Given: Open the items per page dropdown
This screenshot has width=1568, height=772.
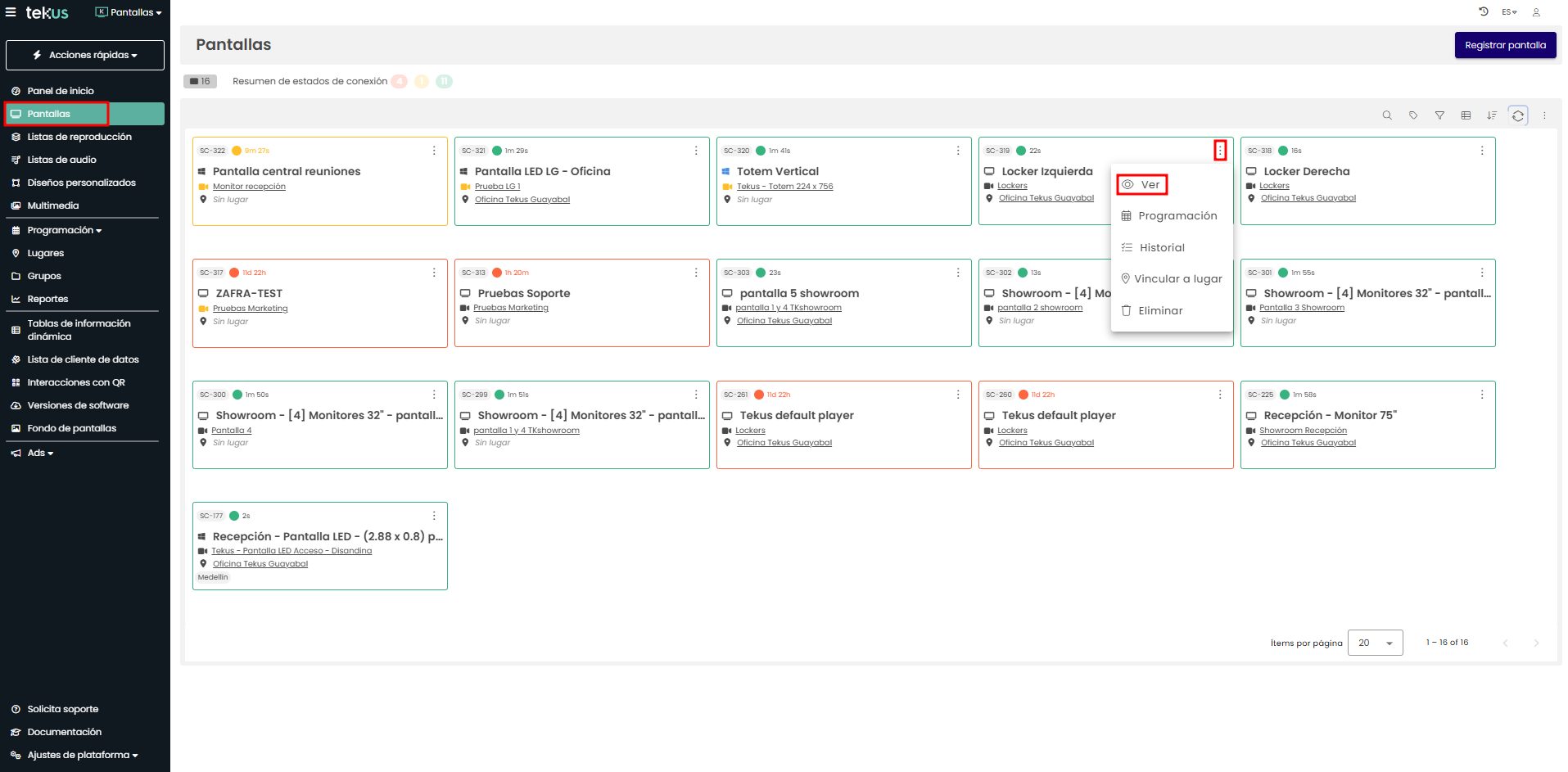Looking at the screenshot, I should pyautogui.click(x=1376, y=643).
